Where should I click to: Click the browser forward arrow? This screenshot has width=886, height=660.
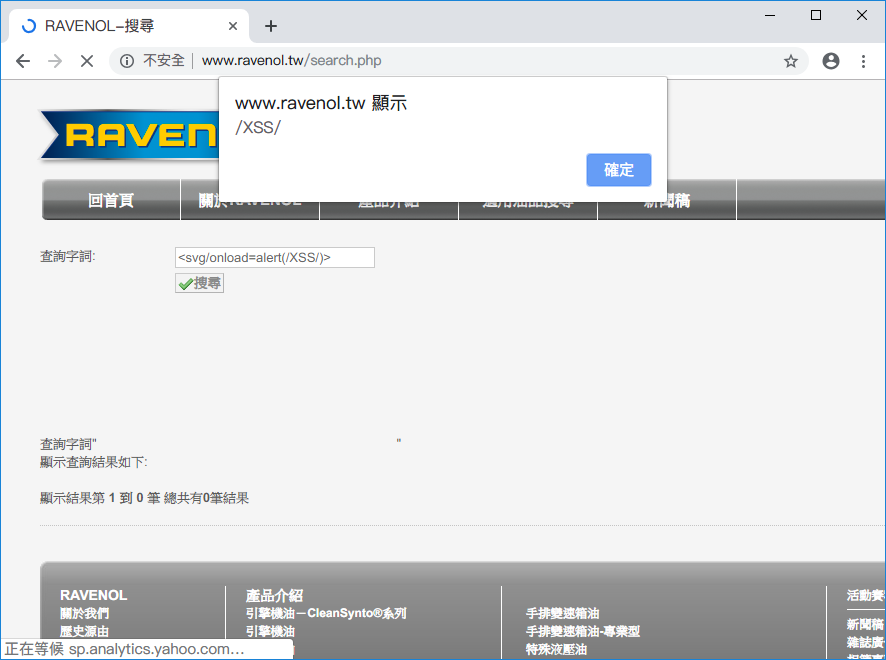click(x=55, y=60)
